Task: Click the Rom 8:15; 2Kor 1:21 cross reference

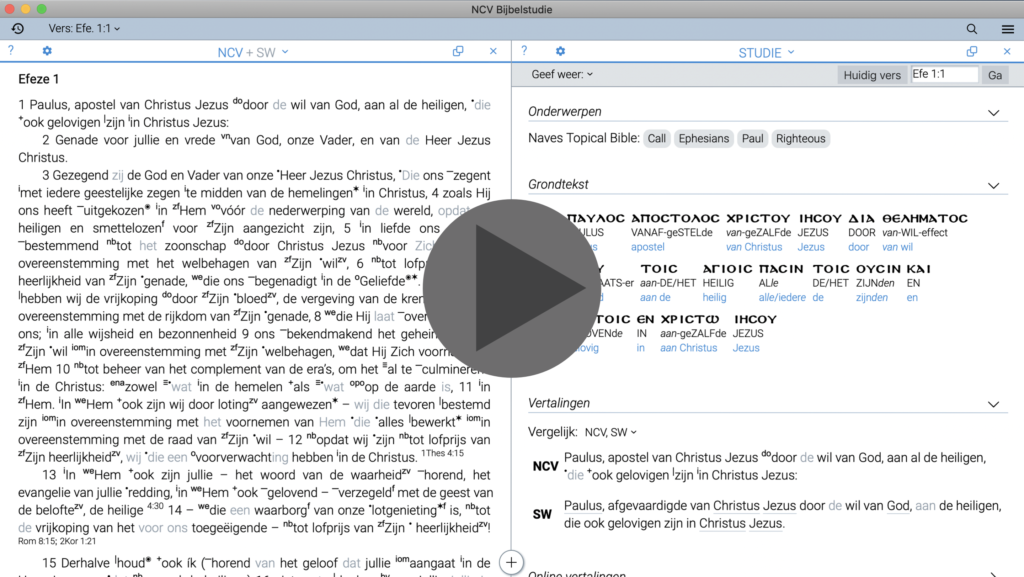Action: pyautogui.click(x=57, y=541)
